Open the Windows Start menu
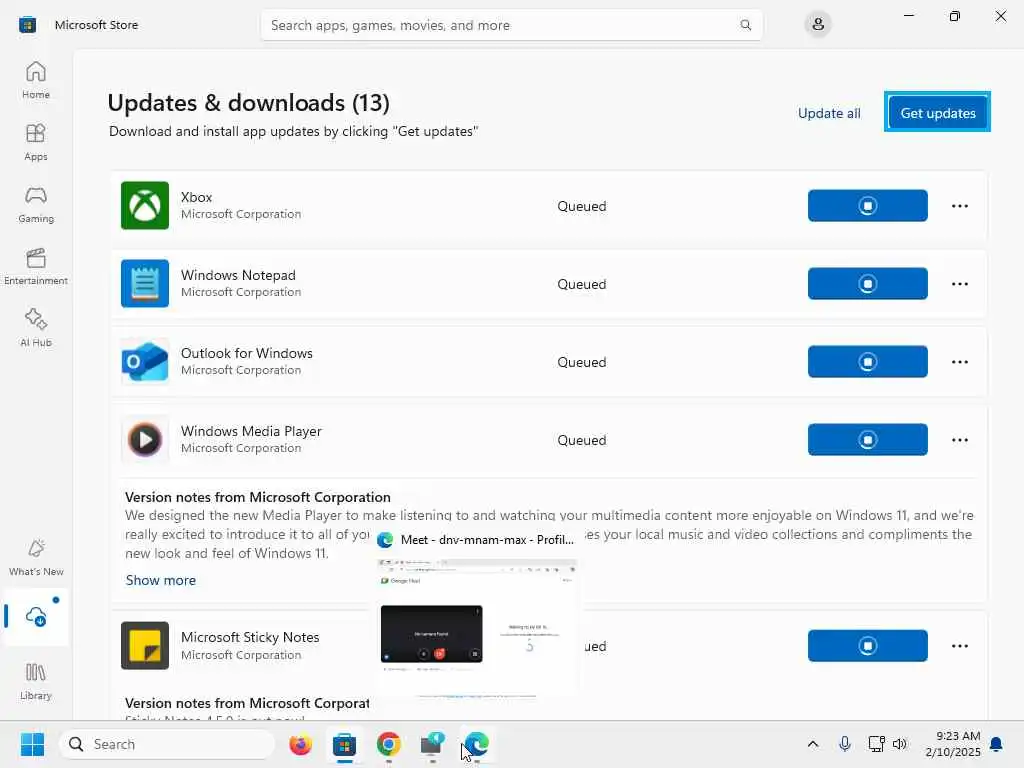The image size is (1024, 768). pyautogui.click(x=32, y=744)
